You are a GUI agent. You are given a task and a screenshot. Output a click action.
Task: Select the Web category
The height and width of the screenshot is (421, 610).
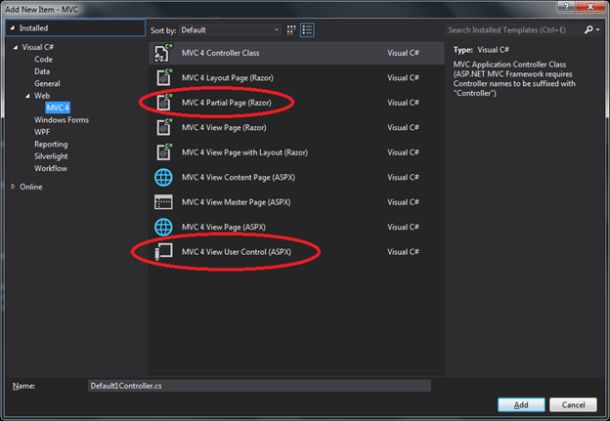[x=42, y=96]
